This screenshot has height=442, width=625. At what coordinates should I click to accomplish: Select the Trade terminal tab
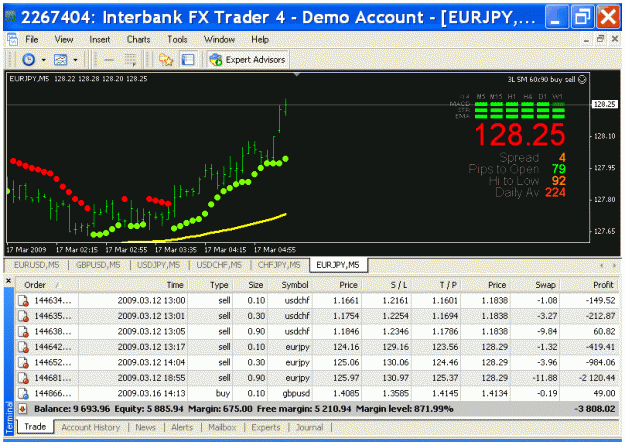tap(35, 427)
